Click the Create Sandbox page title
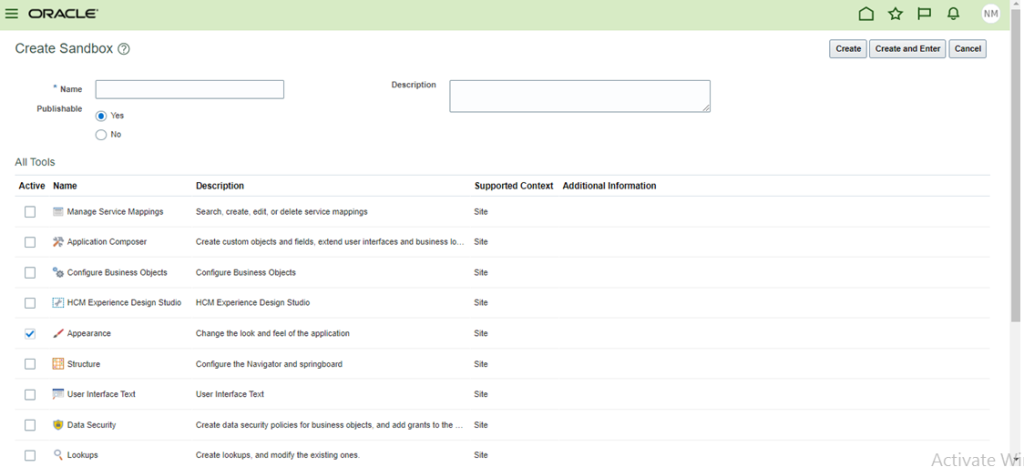Image resolution: width=1024 pixels, height=467 pixels. coord(64,49)
